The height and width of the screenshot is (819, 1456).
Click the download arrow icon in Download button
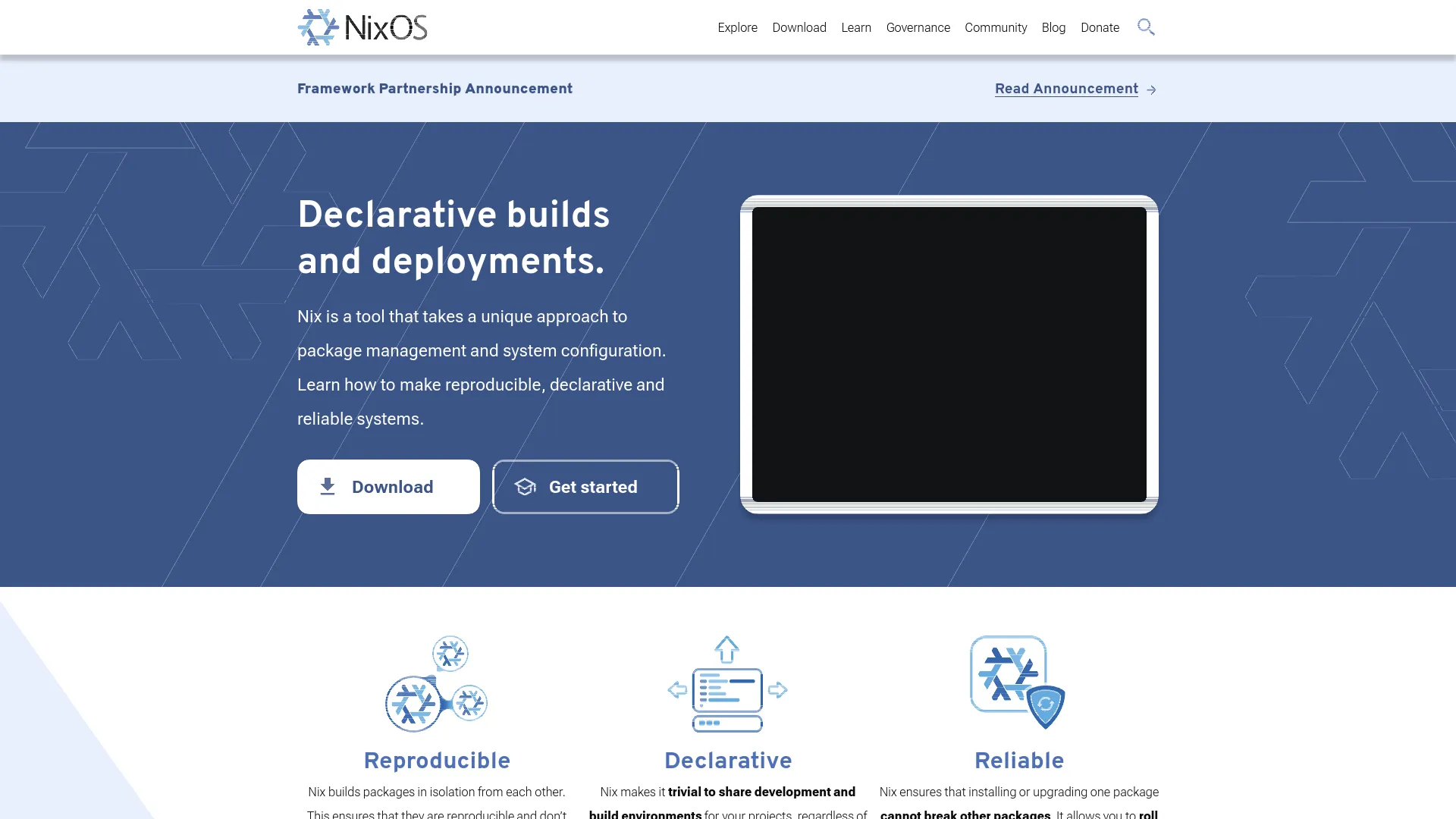tap(328, 487)
